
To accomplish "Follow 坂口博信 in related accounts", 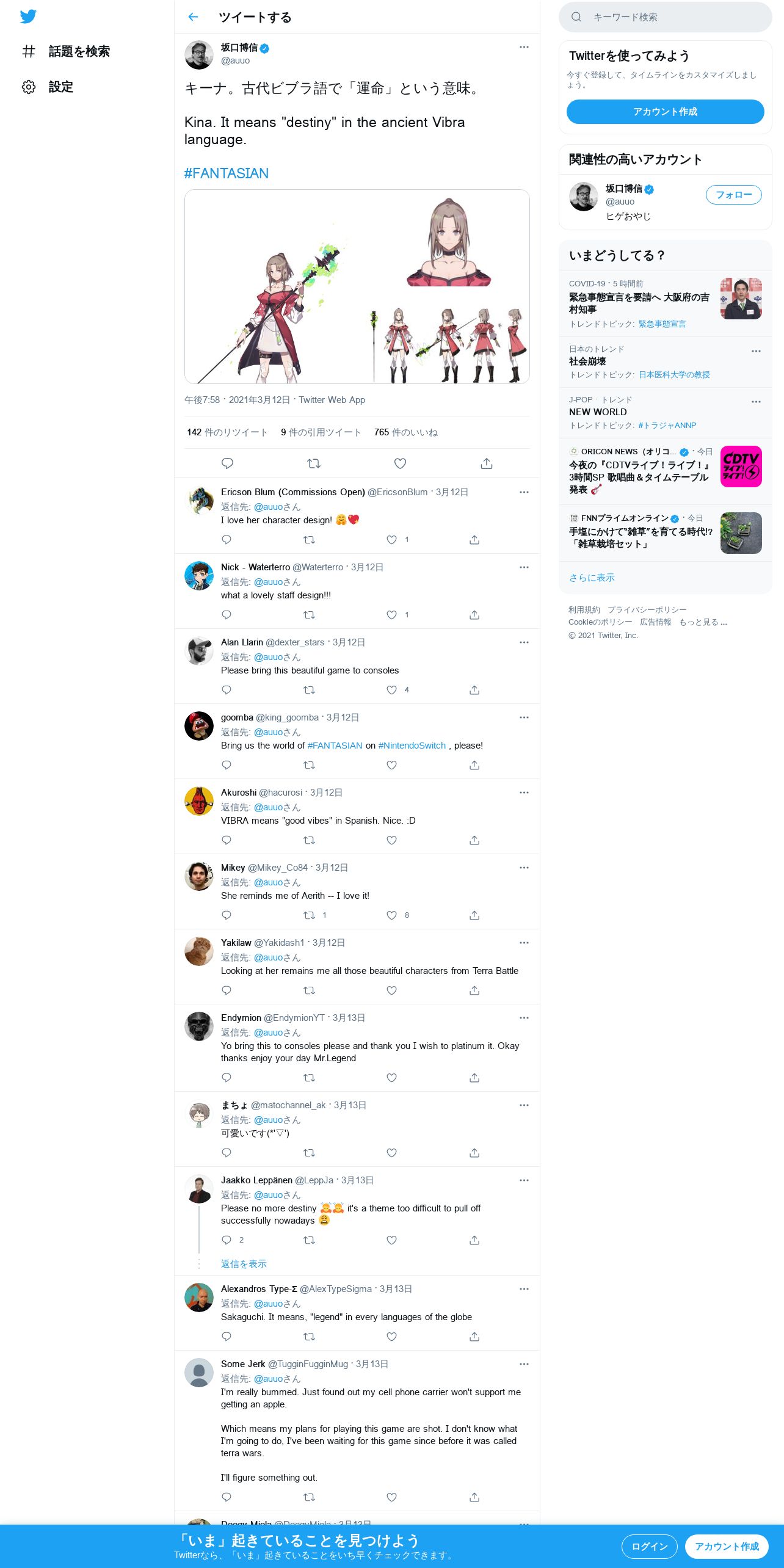I will coord(733,195).
